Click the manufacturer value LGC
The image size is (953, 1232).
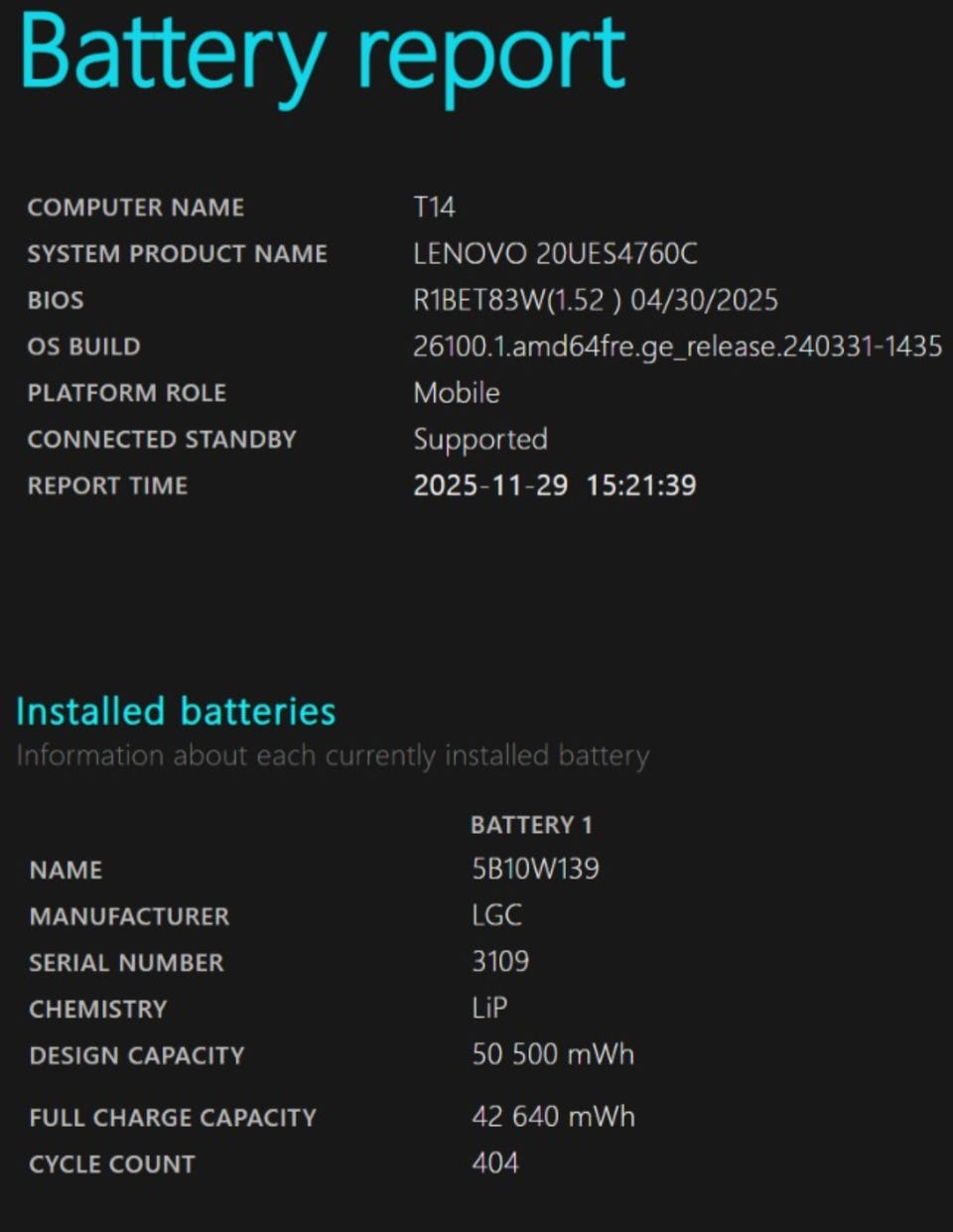pyautogui.click(x=496, y=915)
